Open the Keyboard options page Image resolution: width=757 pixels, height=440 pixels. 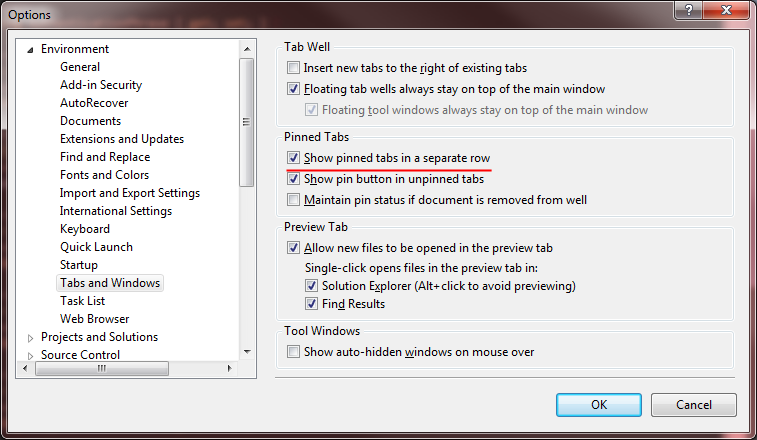point(85,229)
